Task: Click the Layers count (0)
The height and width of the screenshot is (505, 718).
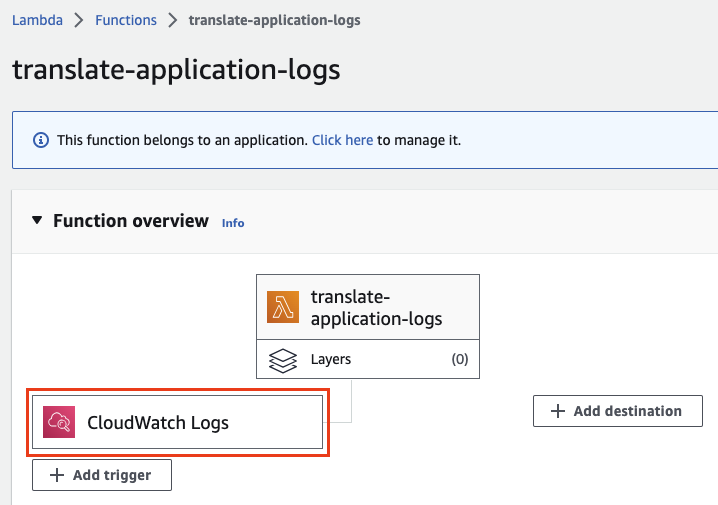Action: (x=460, y=359)
